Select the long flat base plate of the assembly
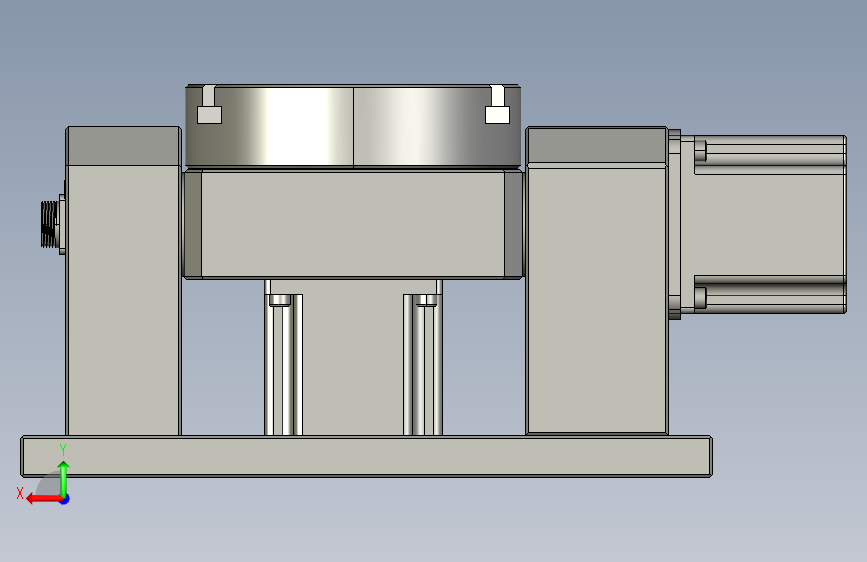 pos(367,456)
